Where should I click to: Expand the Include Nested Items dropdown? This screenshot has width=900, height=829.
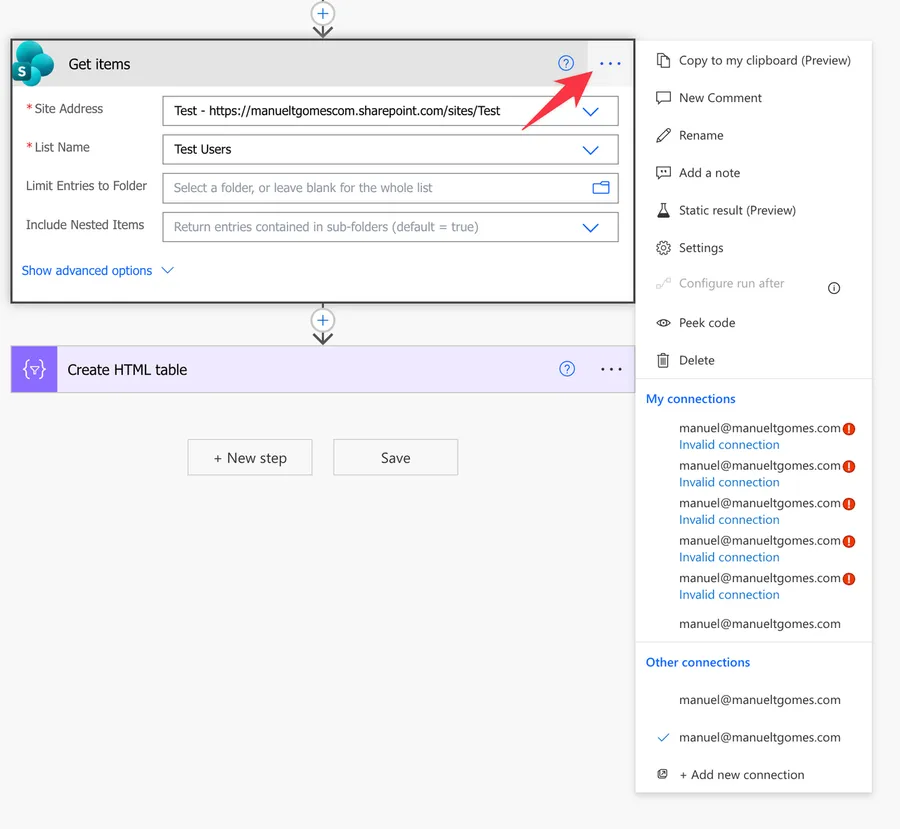(x=591, y=227)
